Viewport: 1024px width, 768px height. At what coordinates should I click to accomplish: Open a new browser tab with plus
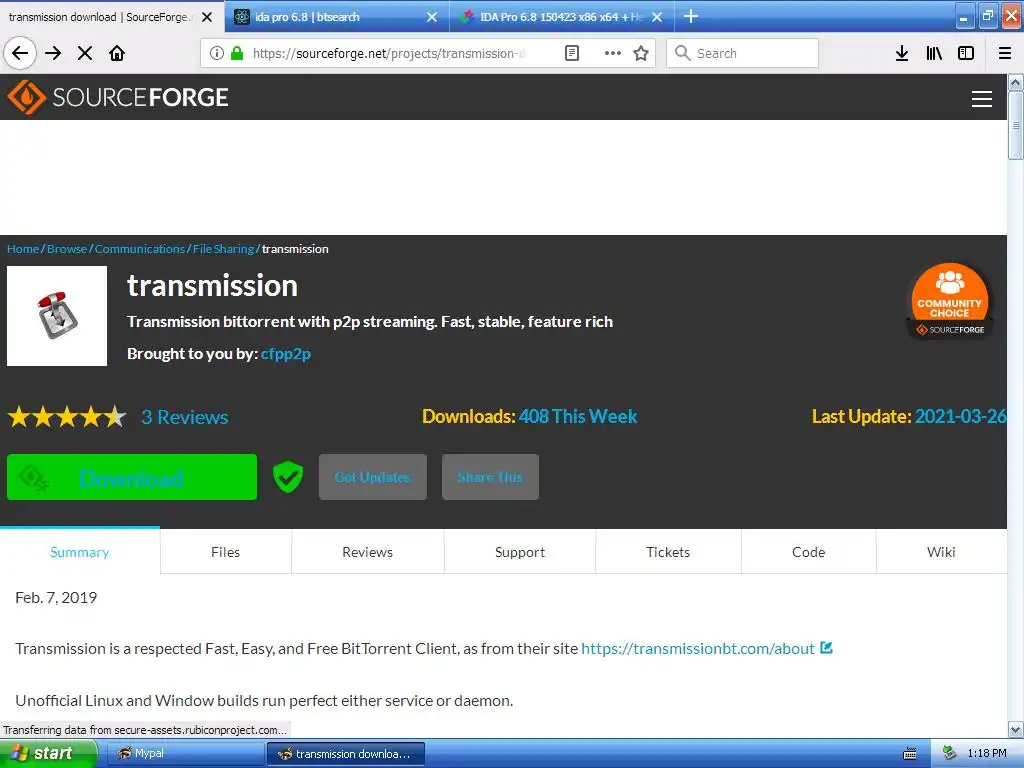coord(691,16)
